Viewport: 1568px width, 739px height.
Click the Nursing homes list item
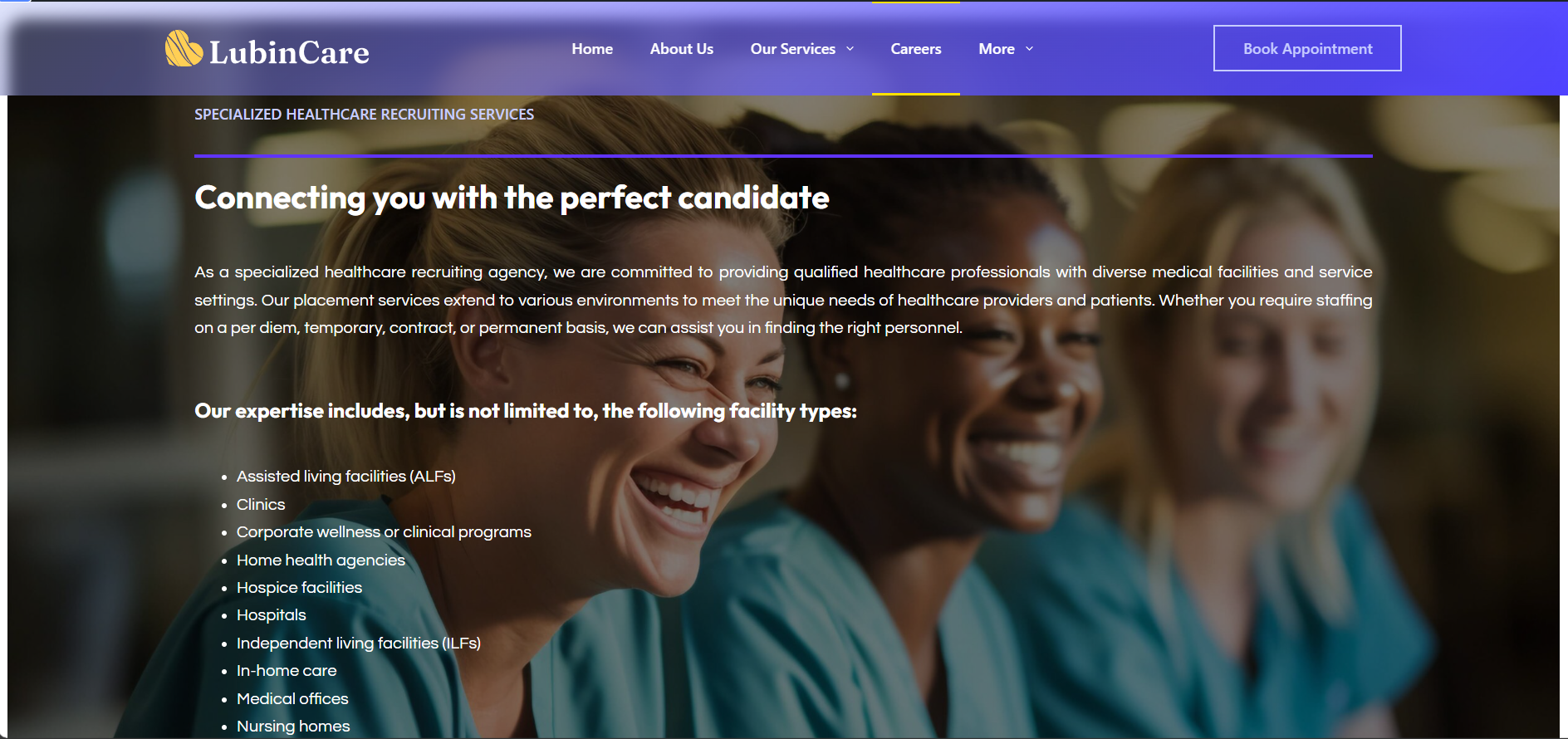point(293,727)
